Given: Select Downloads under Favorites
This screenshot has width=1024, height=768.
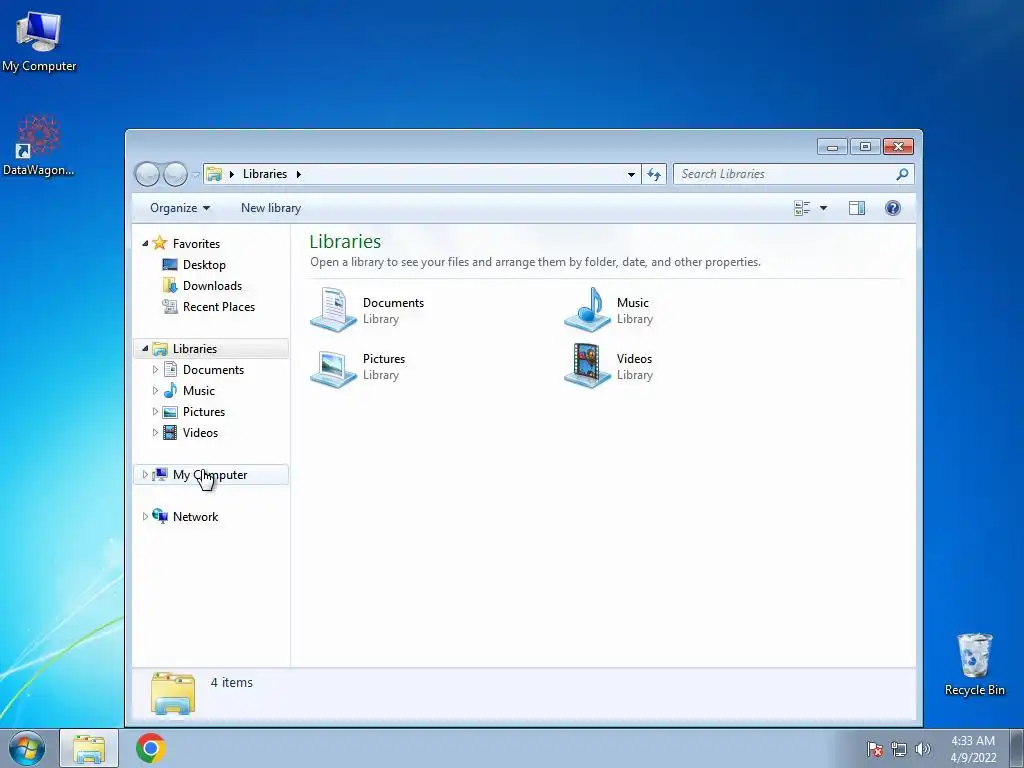Looking at the screenshot, I should (x=212, y=286).
